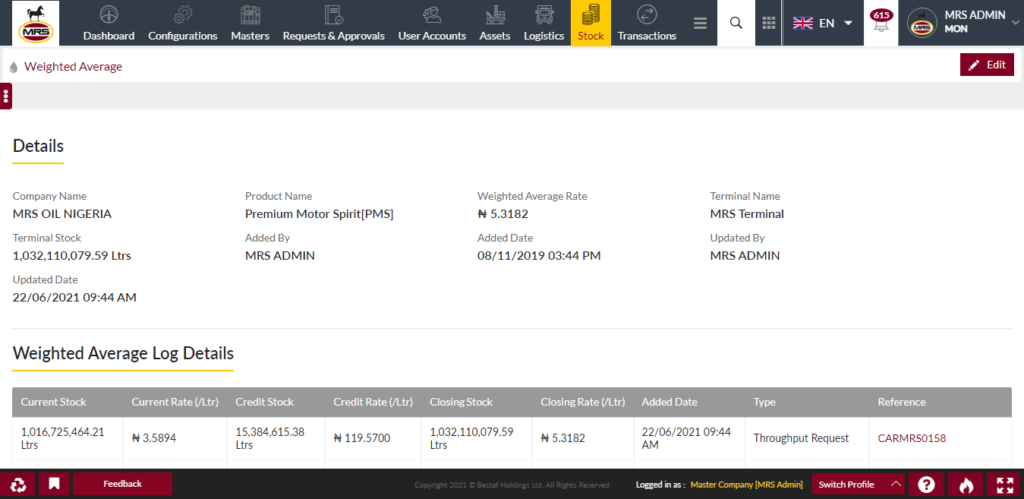Click the Credit Stock column header

(276, 402)
